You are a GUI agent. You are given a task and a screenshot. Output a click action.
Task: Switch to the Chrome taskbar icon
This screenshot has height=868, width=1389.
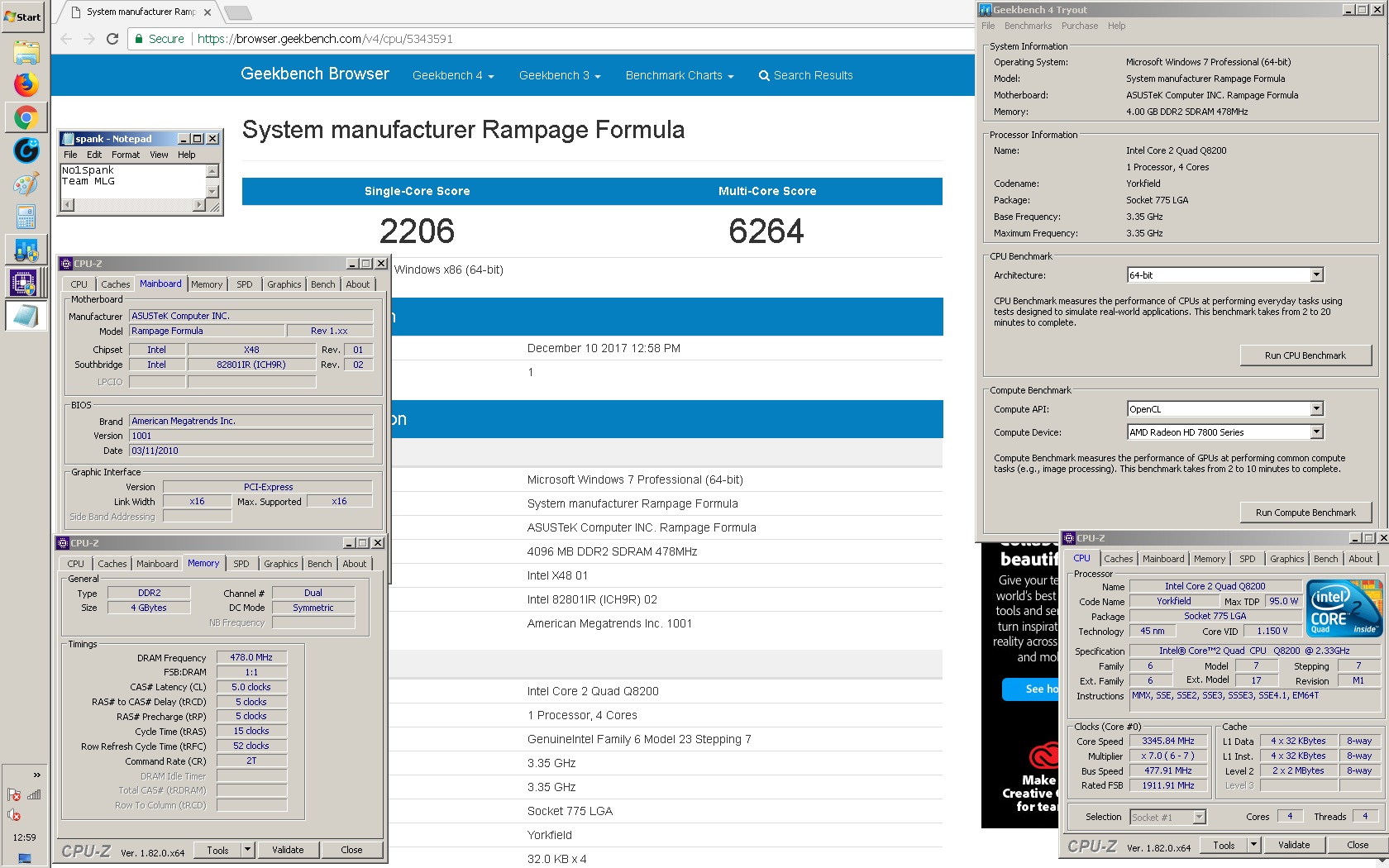pyautogui.click(x=26, y=118)
